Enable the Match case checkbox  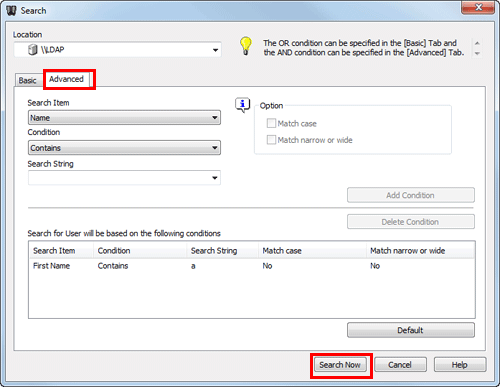coord(271,123)
